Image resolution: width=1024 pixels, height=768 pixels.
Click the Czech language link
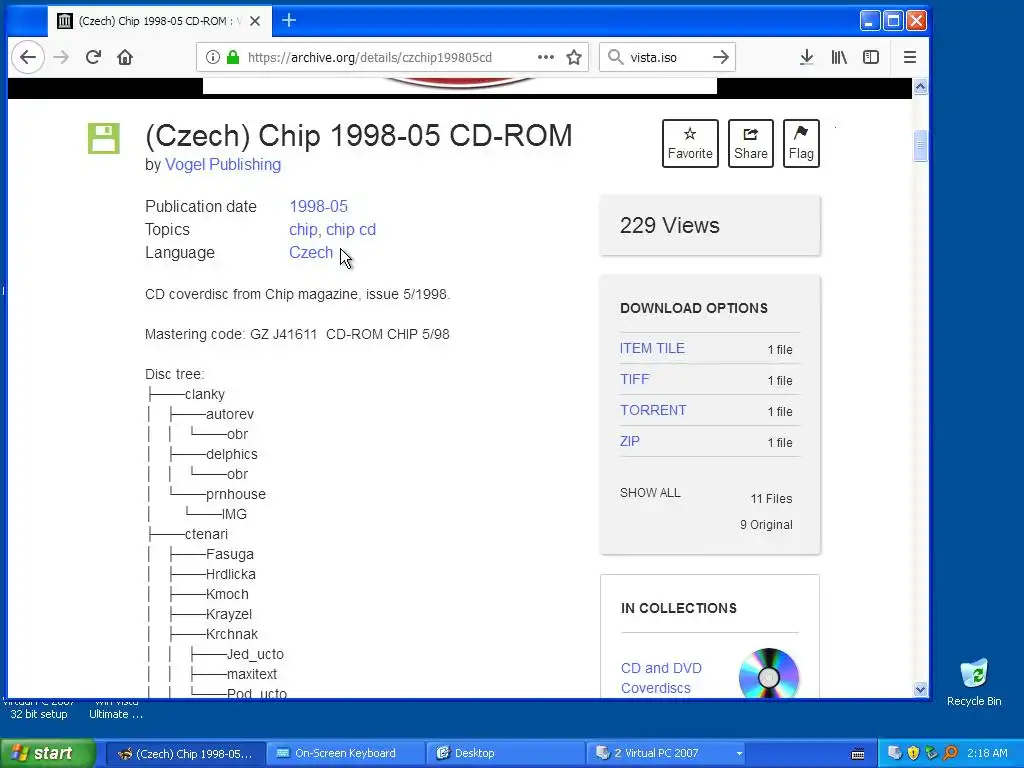click(311, 253)
